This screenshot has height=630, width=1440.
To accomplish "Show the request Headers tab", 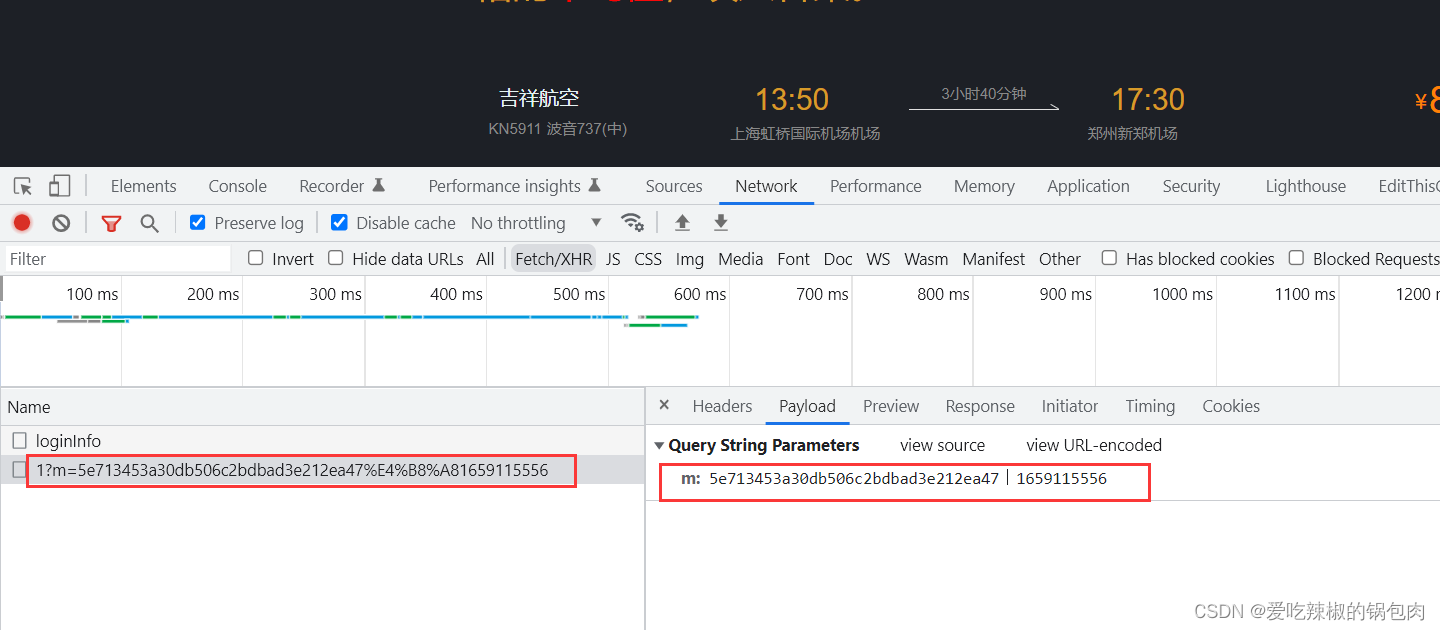I will pyautogui.click(x=722, y=406).
